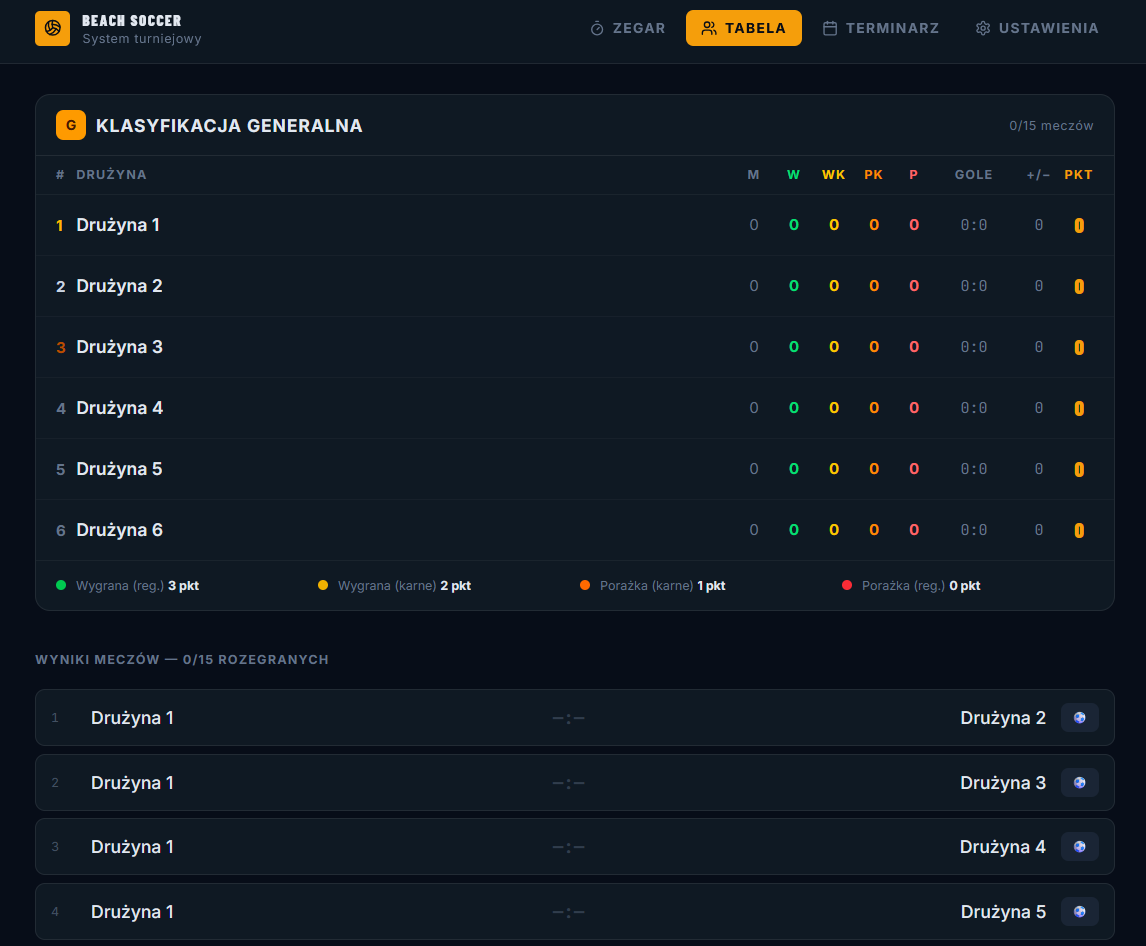Click ball icon for match against Drużyna 3
The width and height of the screenshot is (1146, 946).
tap(1079, 783)
